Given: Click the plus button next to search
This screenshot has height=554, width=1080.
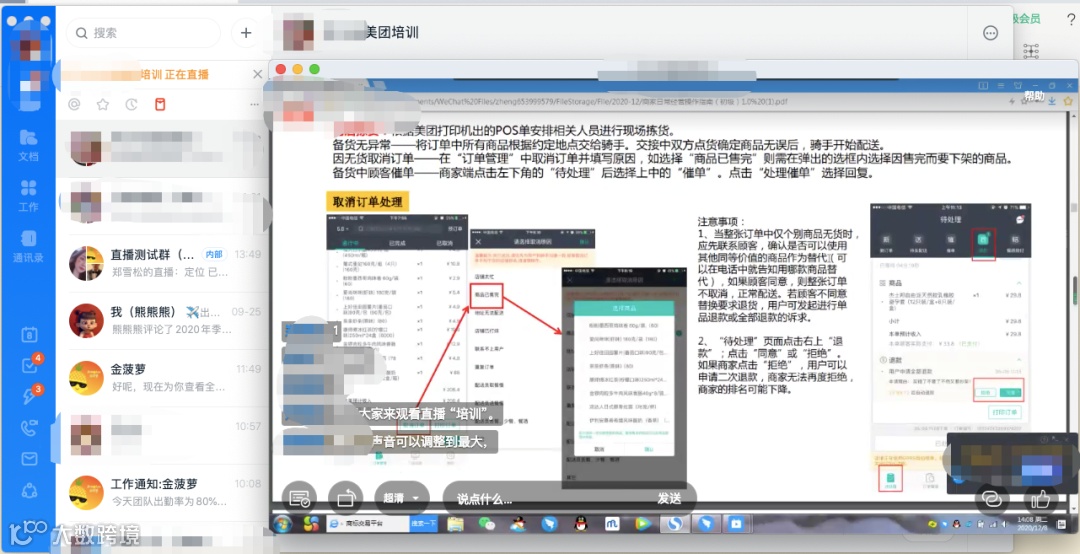Looking at the screenshot, I should 246,32.
